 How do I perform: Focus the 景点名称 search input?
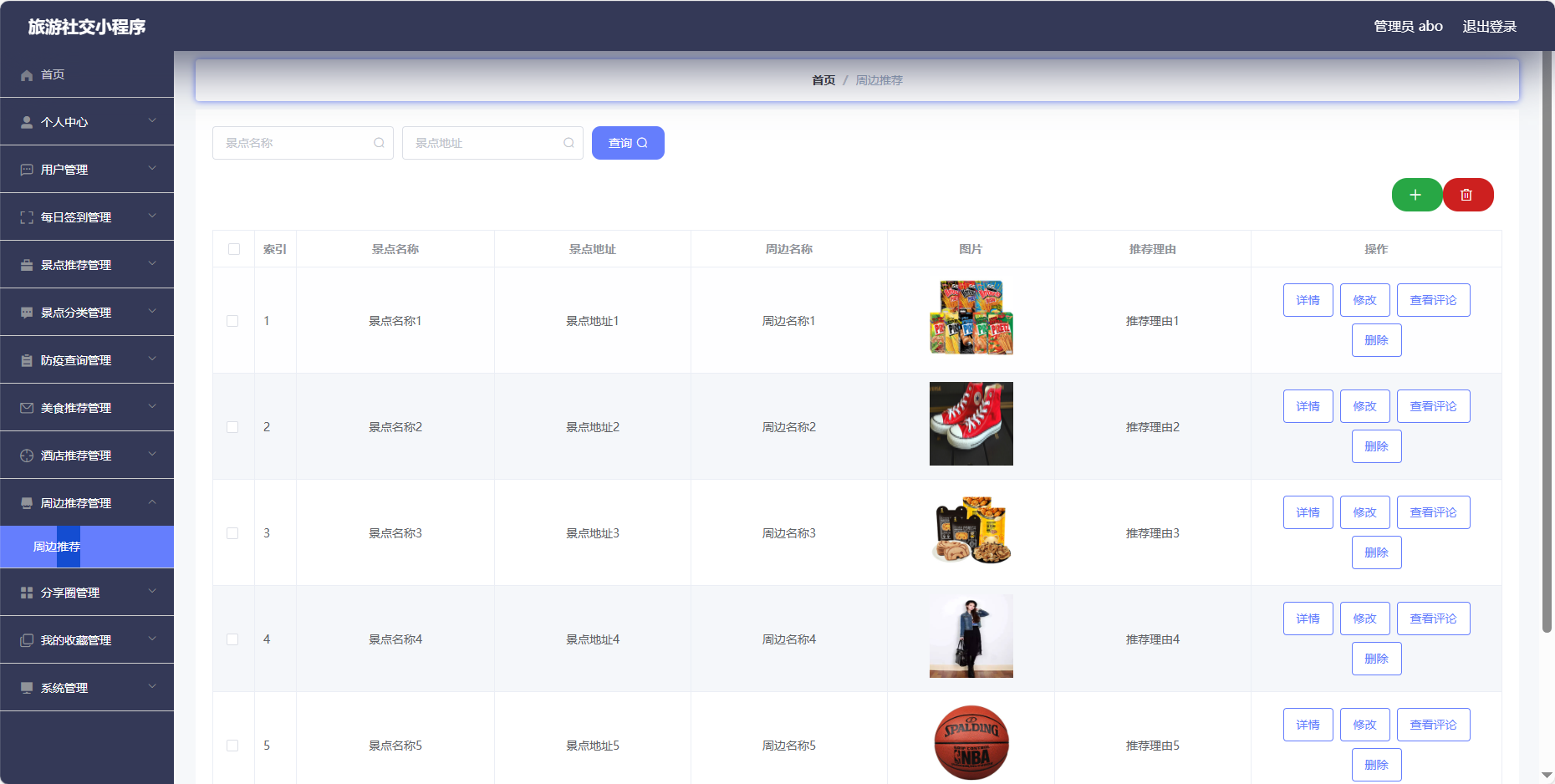click(303, 143)
